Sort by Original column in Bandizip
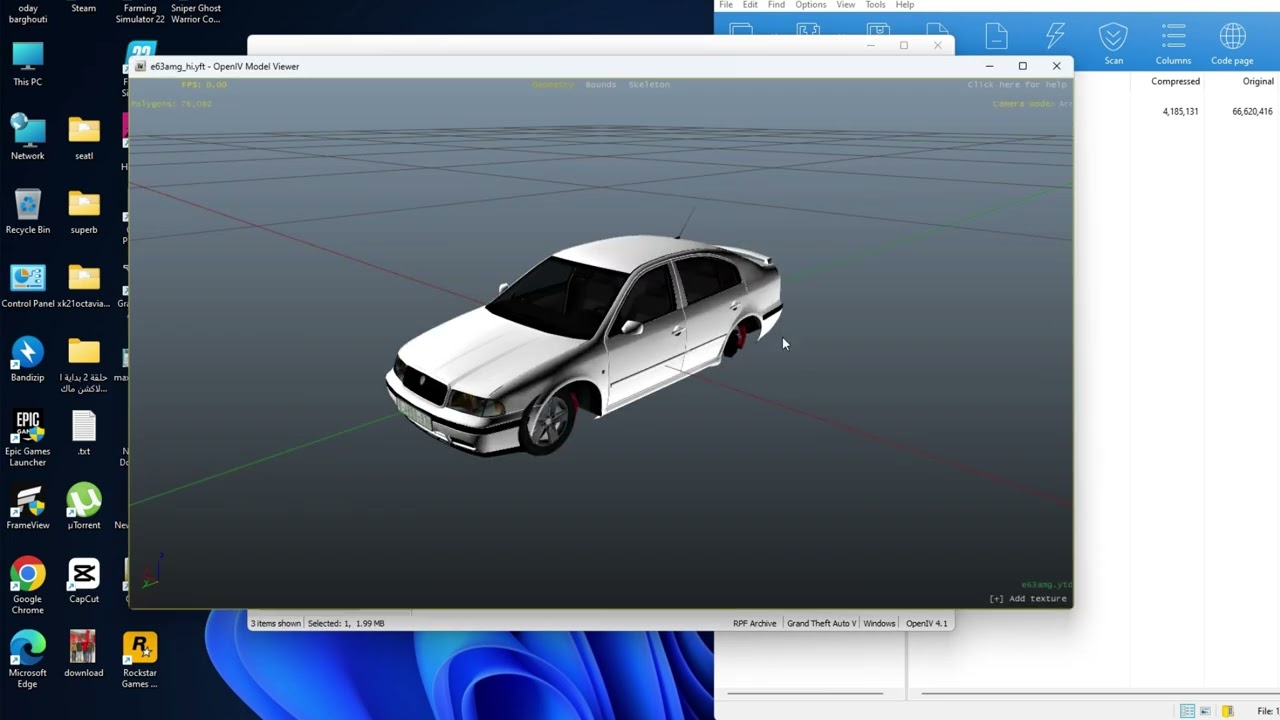The image size is (1280, 720). 1258,82
